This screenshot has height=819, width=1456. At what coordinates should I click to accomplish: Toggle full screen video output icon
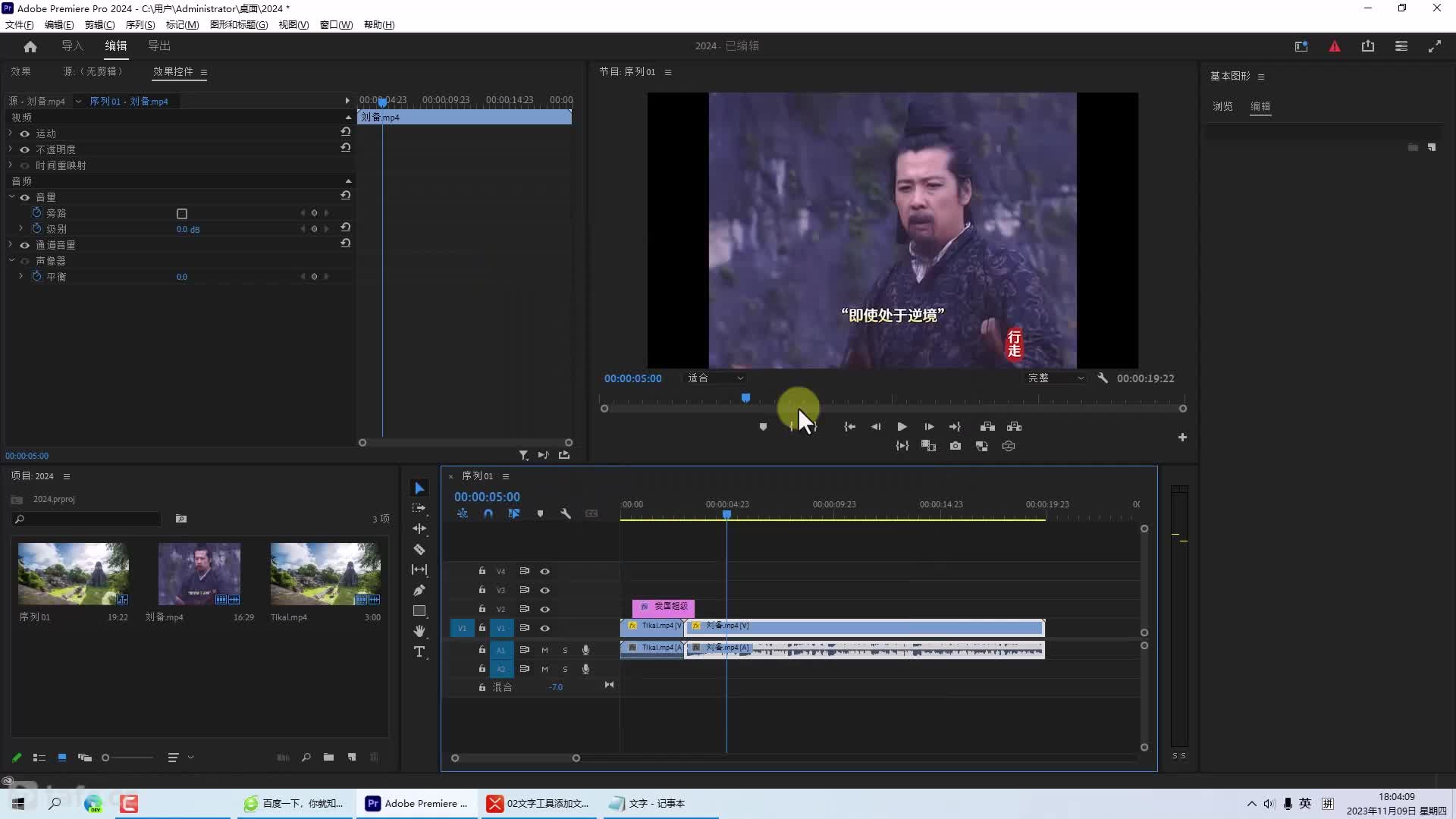tap(1435, 46)
